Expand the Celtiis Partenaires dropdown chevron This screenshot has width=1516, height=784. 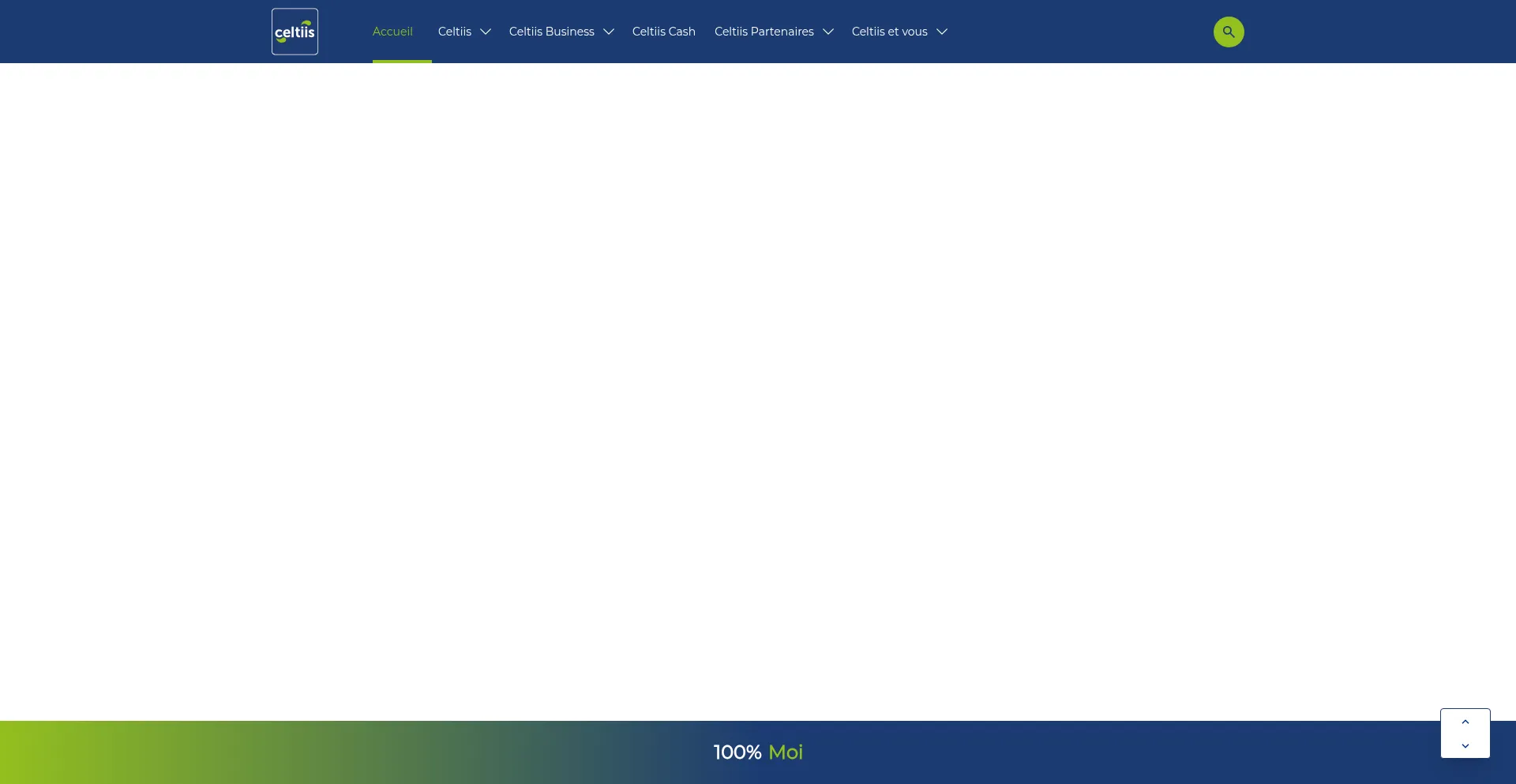coord(828,32)
